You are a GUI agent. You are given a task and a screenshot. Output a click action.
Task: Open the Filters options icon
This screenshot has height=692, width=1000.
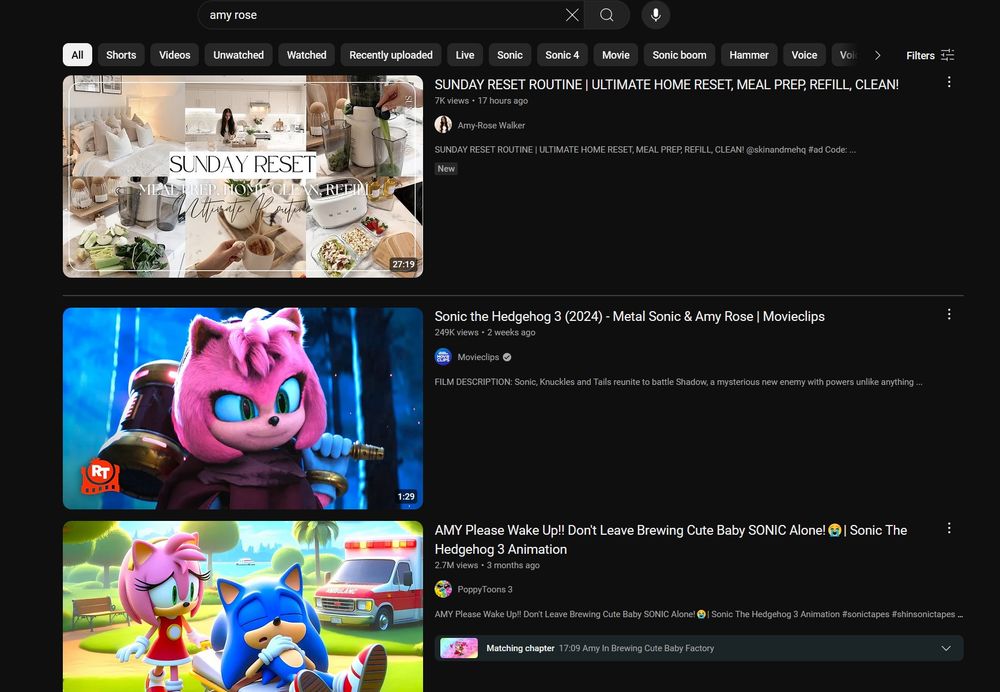pos(948,55)
